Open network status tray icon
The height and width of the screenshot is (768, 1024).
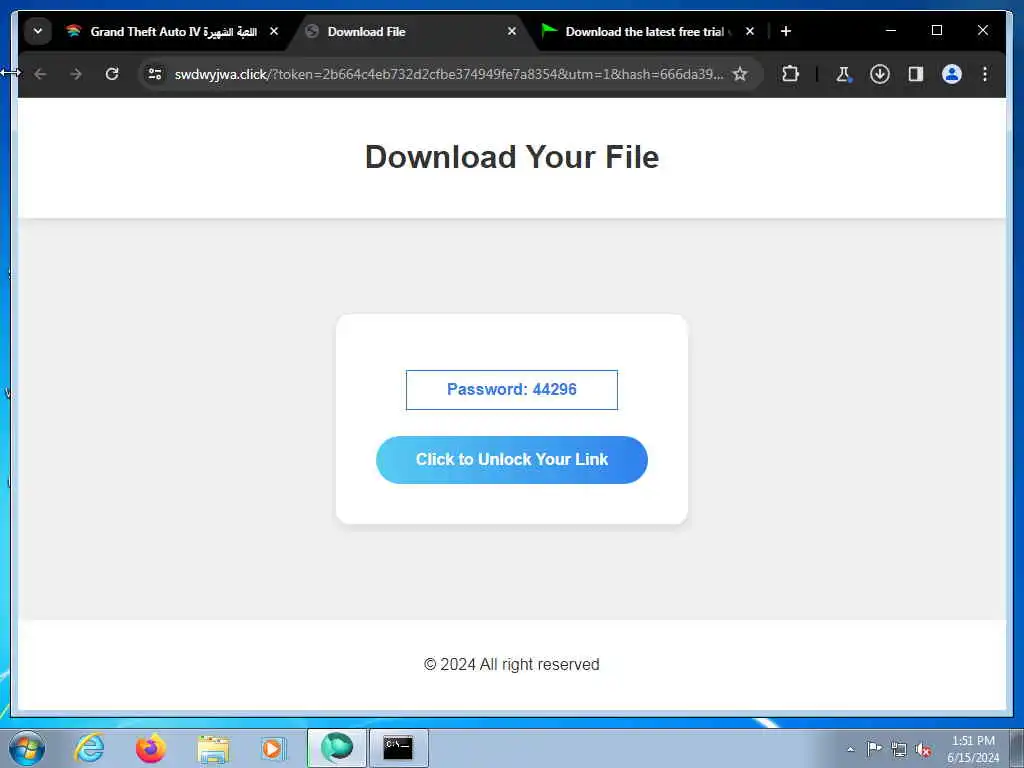click(x=899, y=749)
